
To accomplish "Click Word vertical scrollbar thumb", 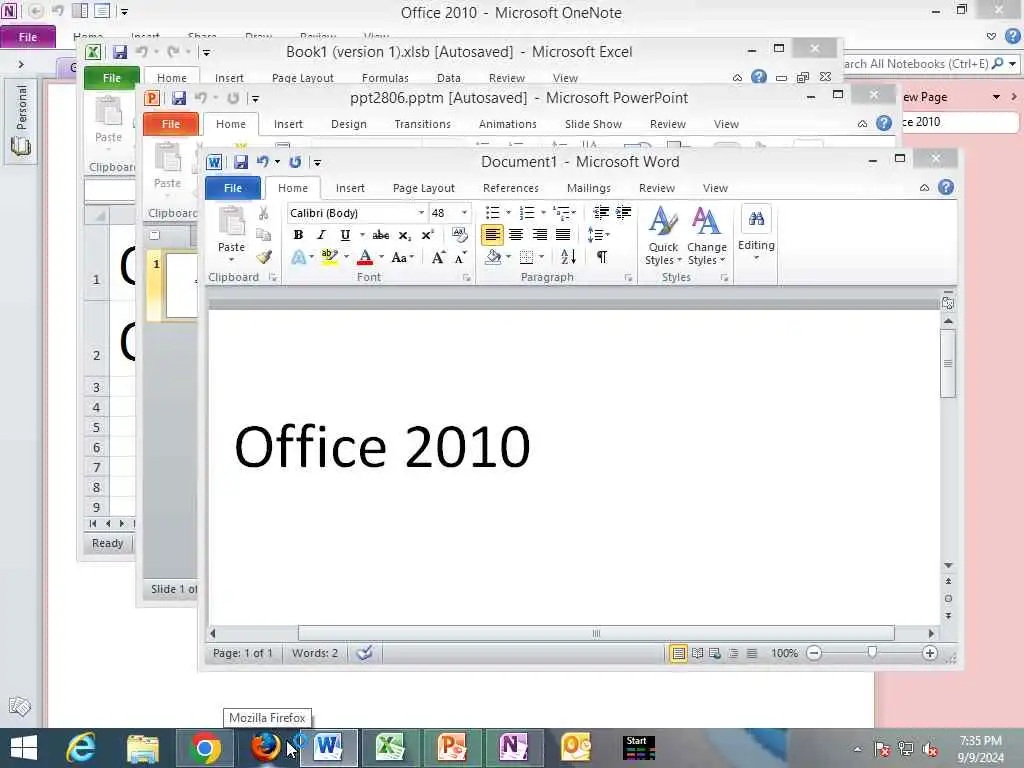I will [948, 363].
